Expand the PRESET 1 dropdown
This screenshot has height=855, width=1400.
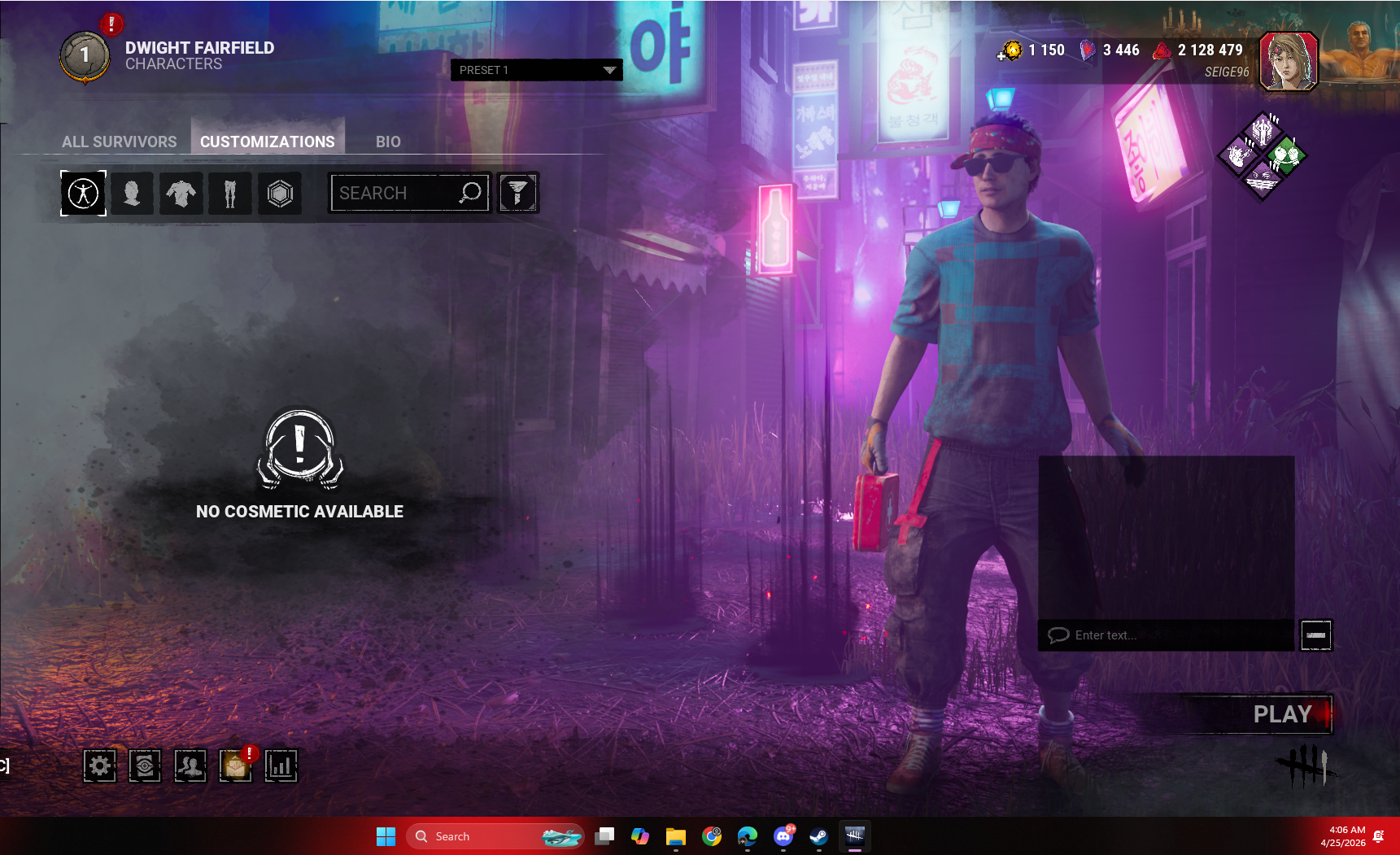tap(537, 70)
